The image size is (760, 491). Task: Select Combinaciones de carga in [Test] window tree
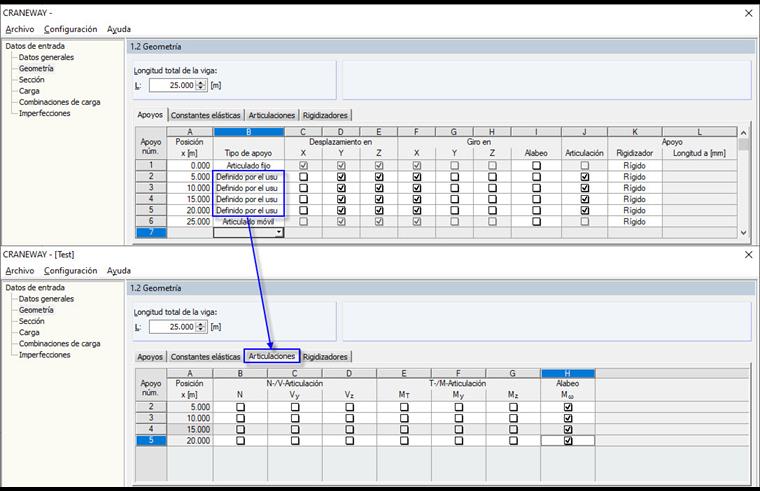click(60, 343)
